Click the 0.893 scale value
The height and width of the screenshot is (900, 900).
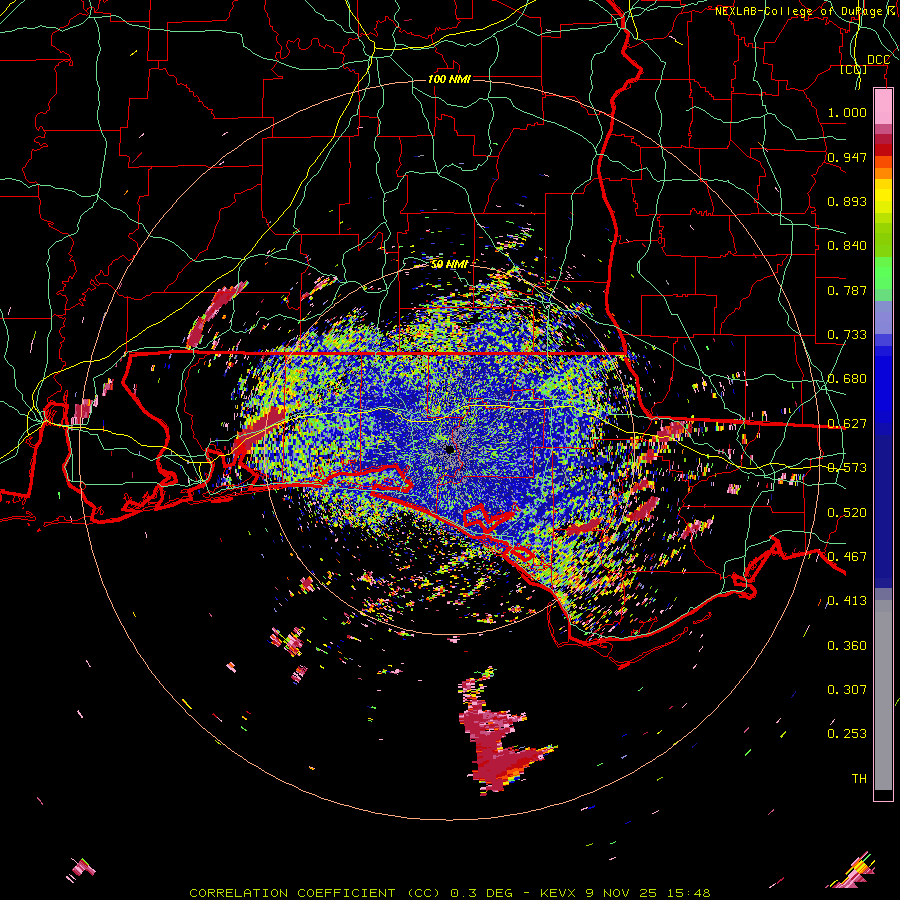tap(847, 201)
